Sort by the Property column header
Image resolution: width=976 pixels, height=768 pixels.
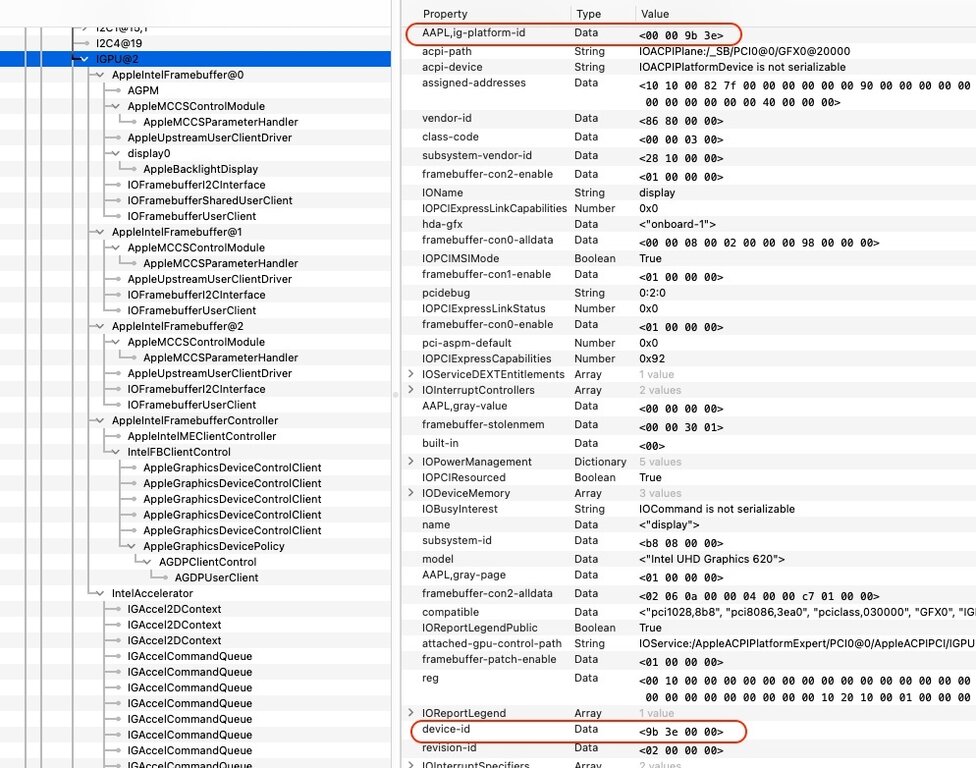445,14
